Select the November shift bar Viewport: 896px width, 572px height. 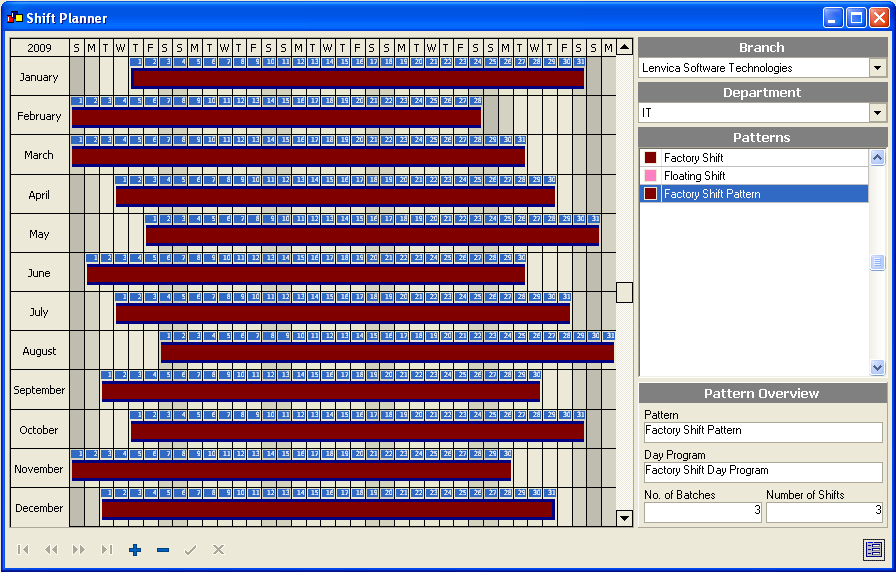[x=291, y=470]
